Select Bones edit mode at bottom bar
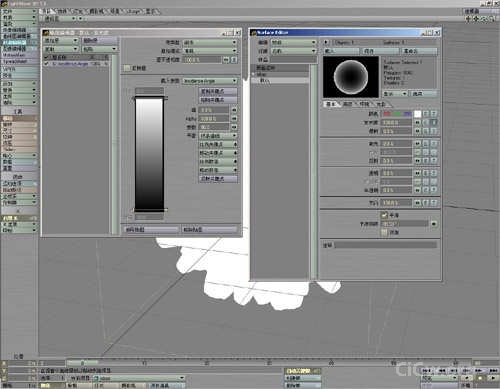Viewport: 500px width, 389px height. coord(78,386)
